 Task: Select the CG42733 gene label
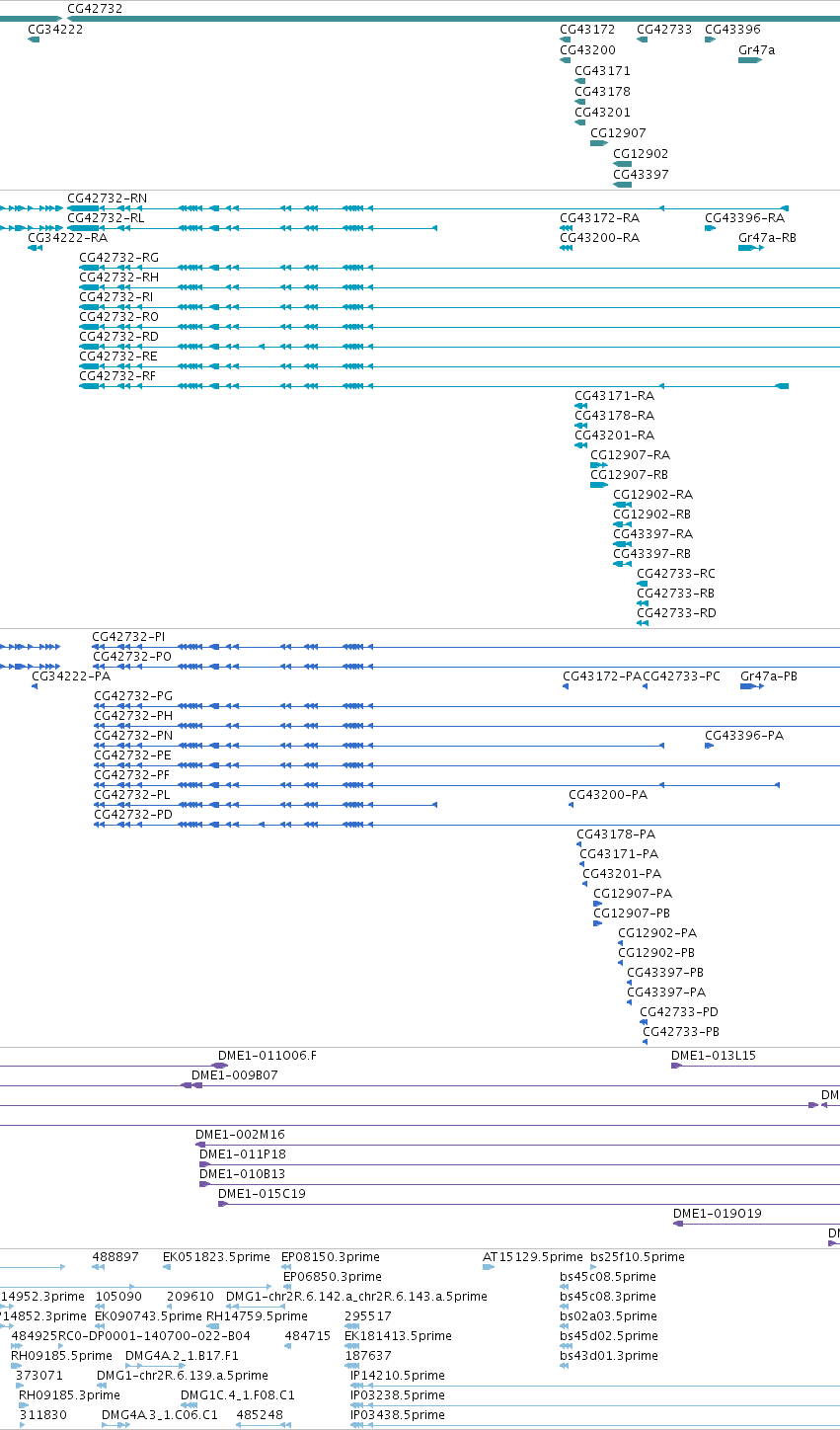[664, 30]
